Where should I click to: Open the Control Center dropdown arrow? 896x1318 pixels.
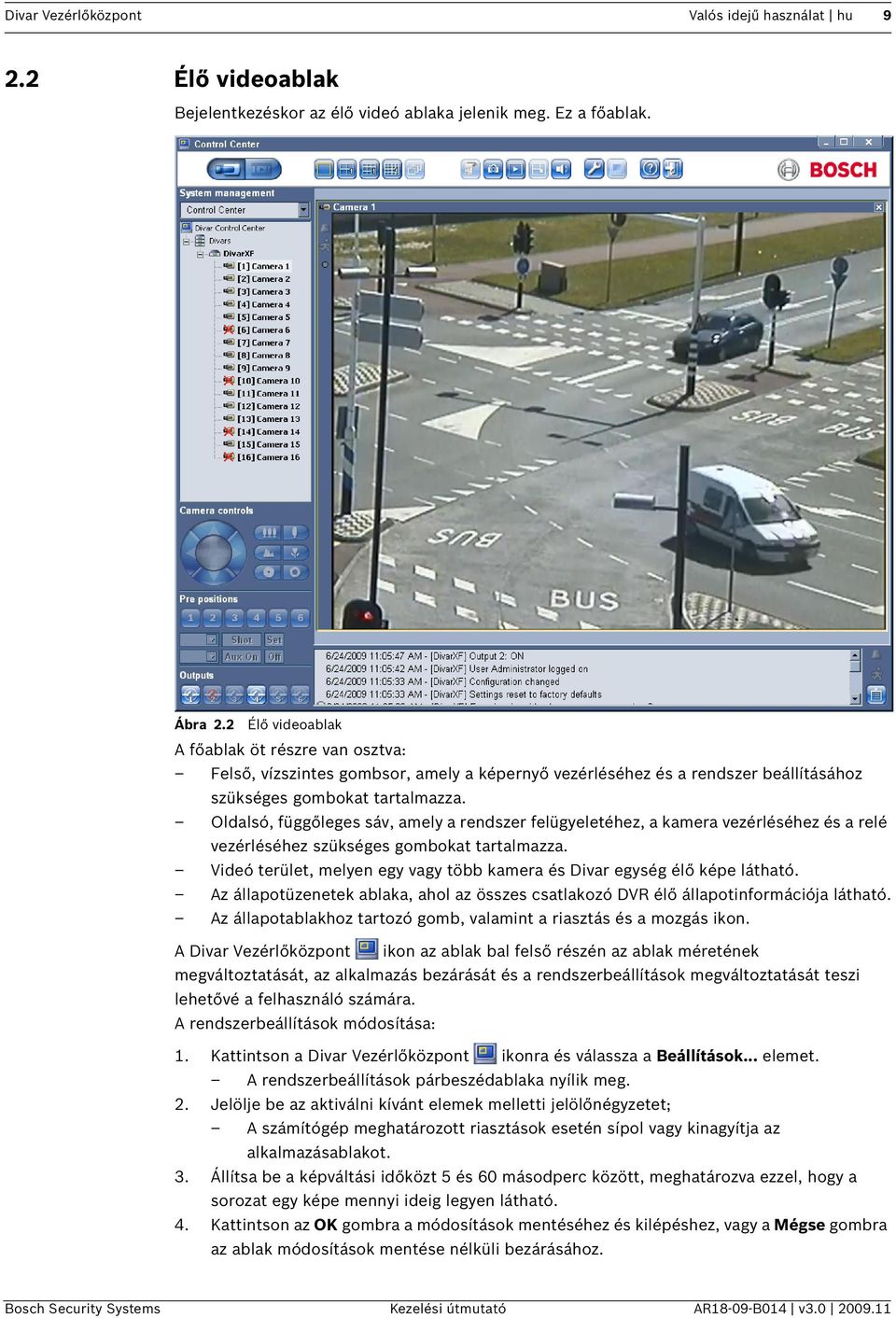click(303, 210)
